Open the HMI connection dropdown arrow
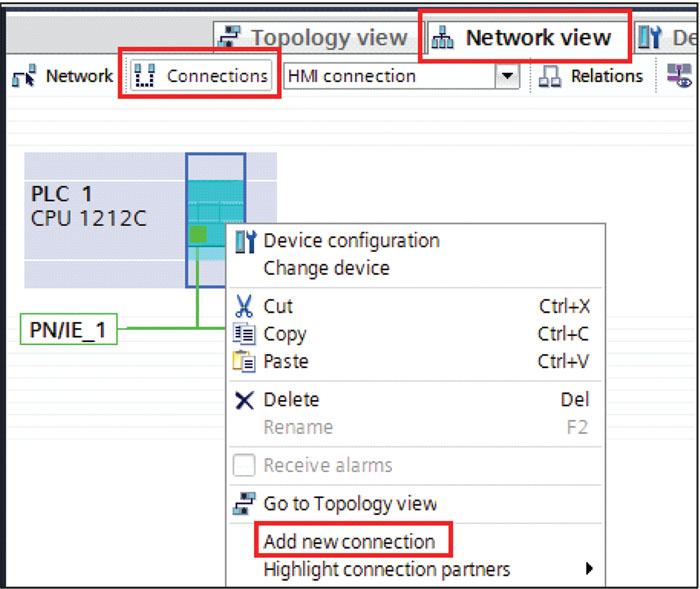 click(x=508, y=76)
